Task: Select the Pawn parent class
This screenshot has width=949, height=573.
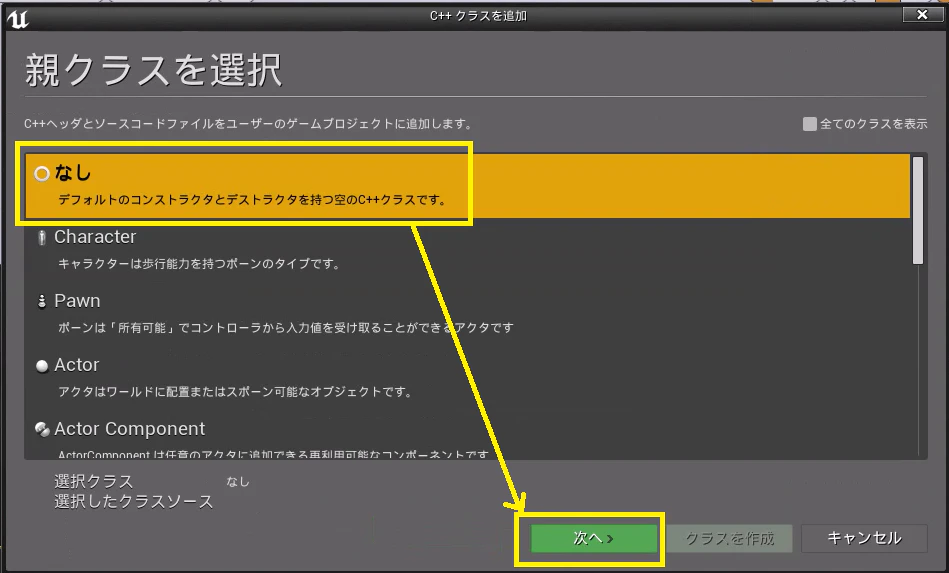Action: (x=467, y=314)
